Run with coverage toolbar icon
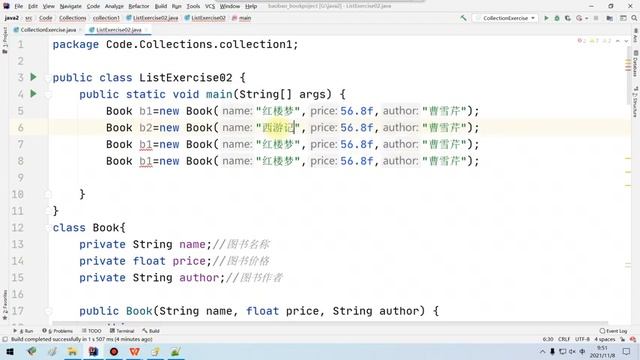Viewport: 640px width, 360px height. click(568, 18)
